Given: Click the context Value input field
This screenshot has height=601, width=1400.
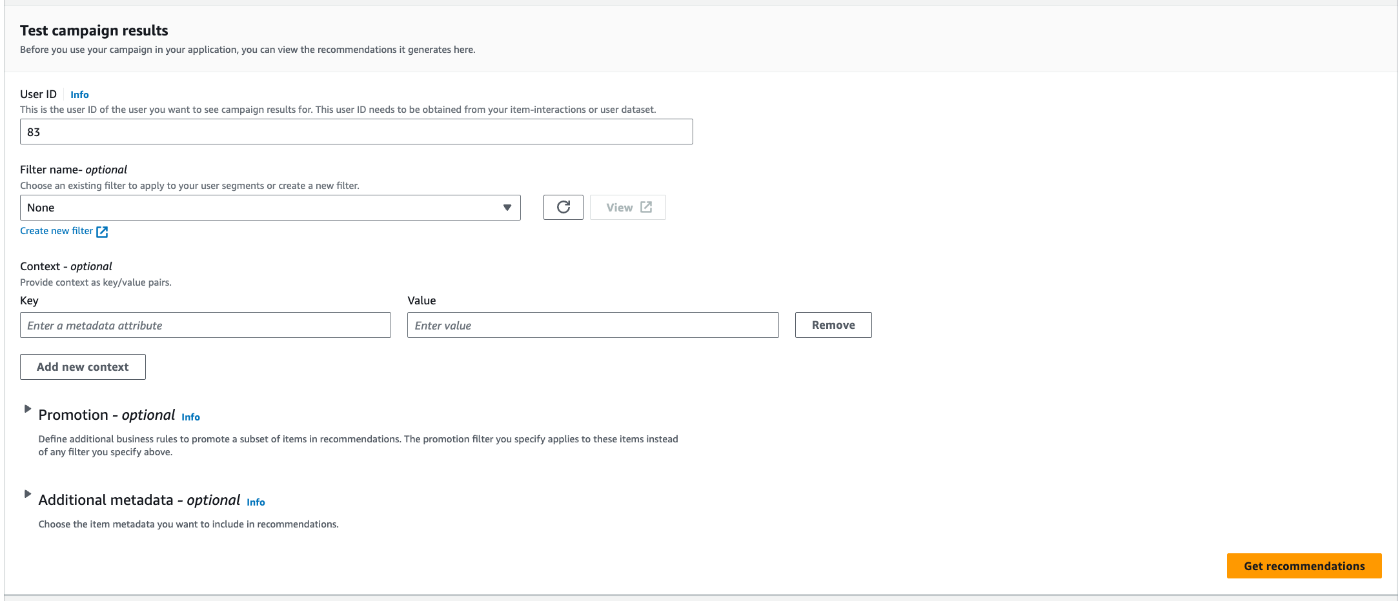Looking at the screenshot, I should pyautogui.click(x=593, y=325).
